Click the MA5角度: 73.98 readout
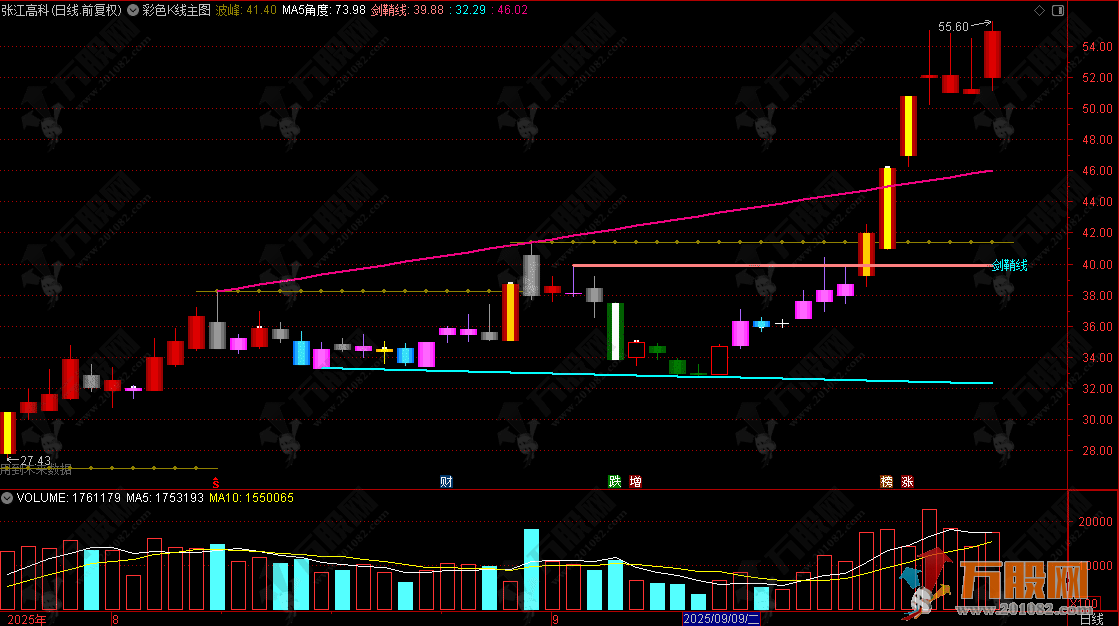The width and height of the screenshot is (1119, 626). click(323, 10)
